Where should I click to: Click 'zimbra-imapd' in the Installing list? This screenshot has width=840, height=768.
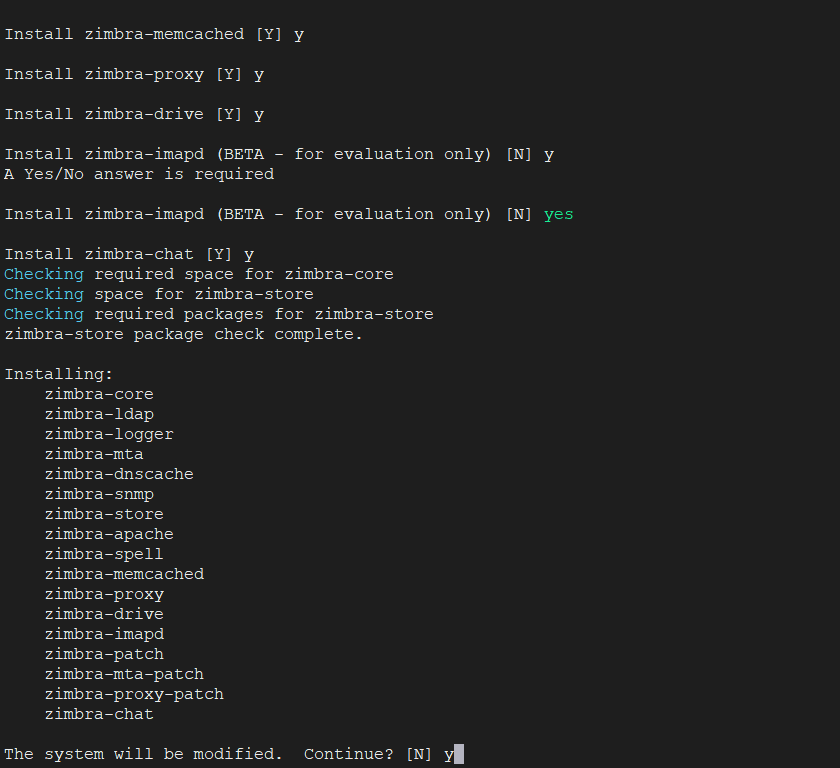[x=104, y=634]
